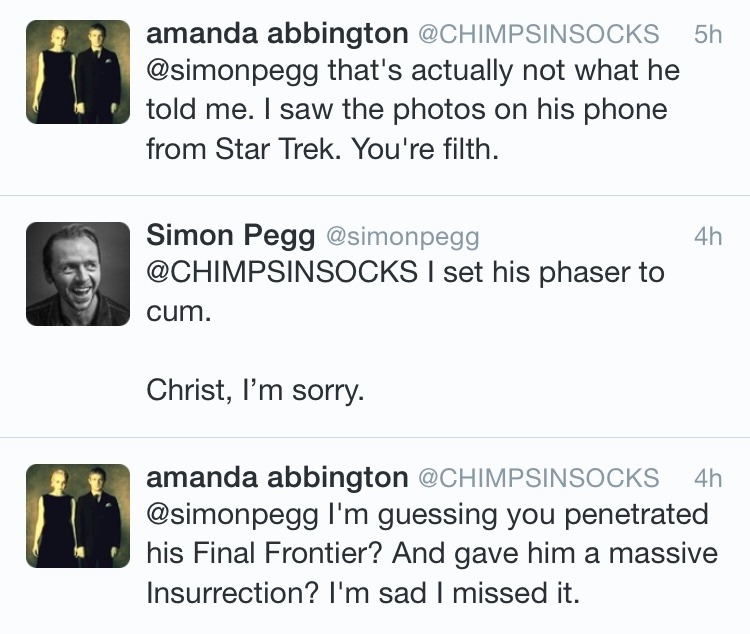
Task: Open the @simonpegg mention starting the first tweet
Action: (232, 72)
